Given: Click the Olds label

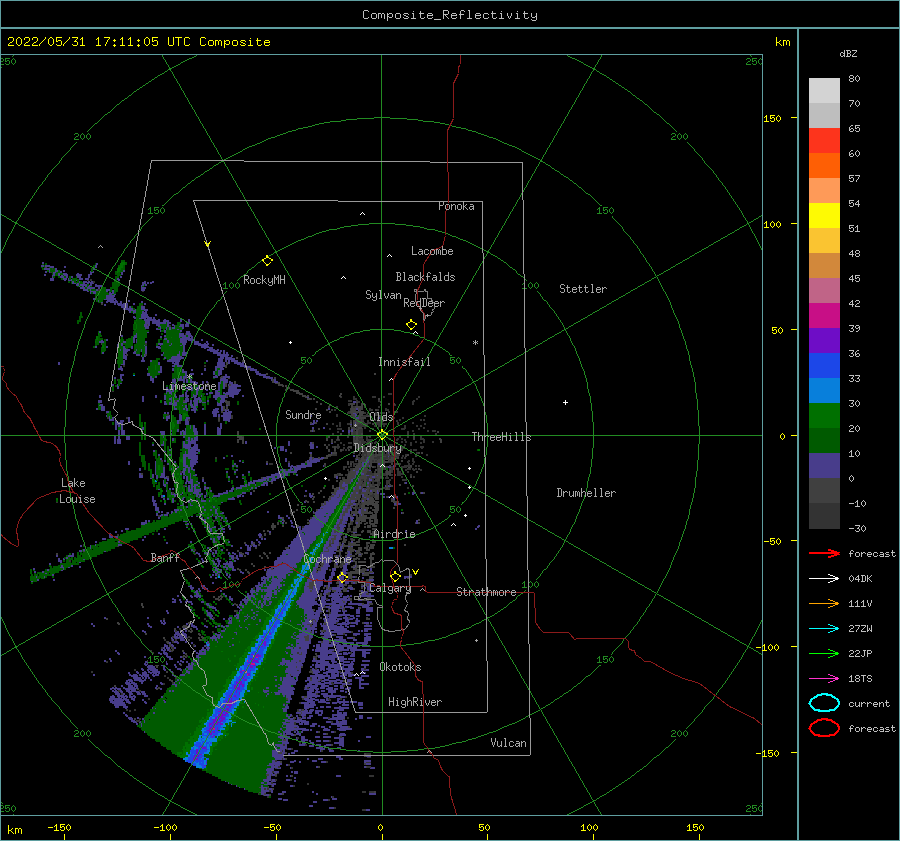Looking at the screenshot, I should tap(381, 417).
